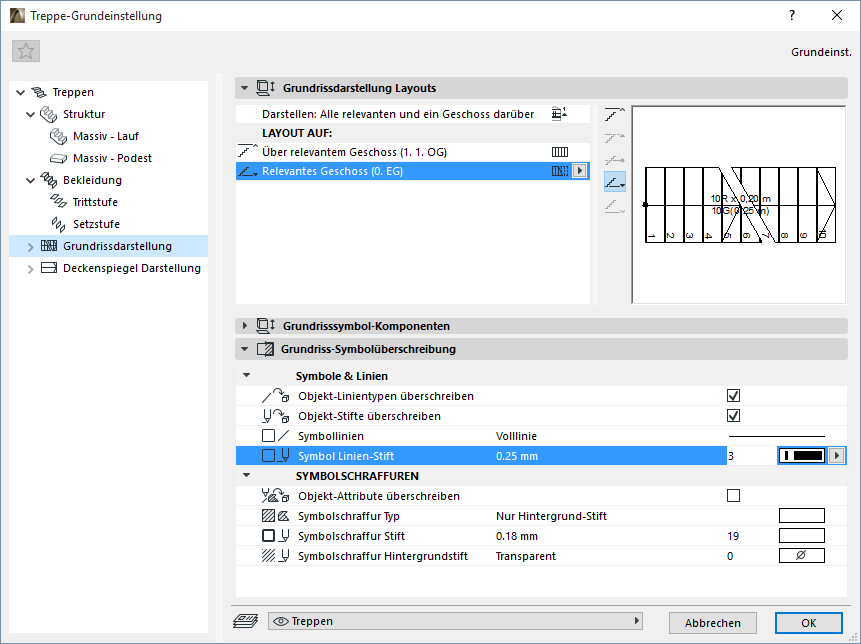Click the favorites star button
861x644 pixels.
point(26,51)
